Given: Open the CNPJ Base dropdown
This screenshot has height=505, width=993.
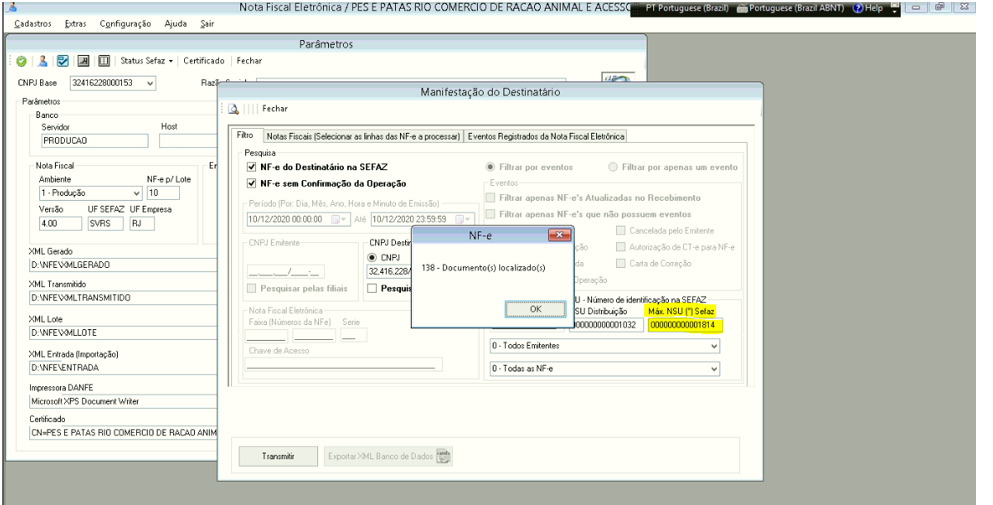Looking at the screenshot, I should coord(149,83).
